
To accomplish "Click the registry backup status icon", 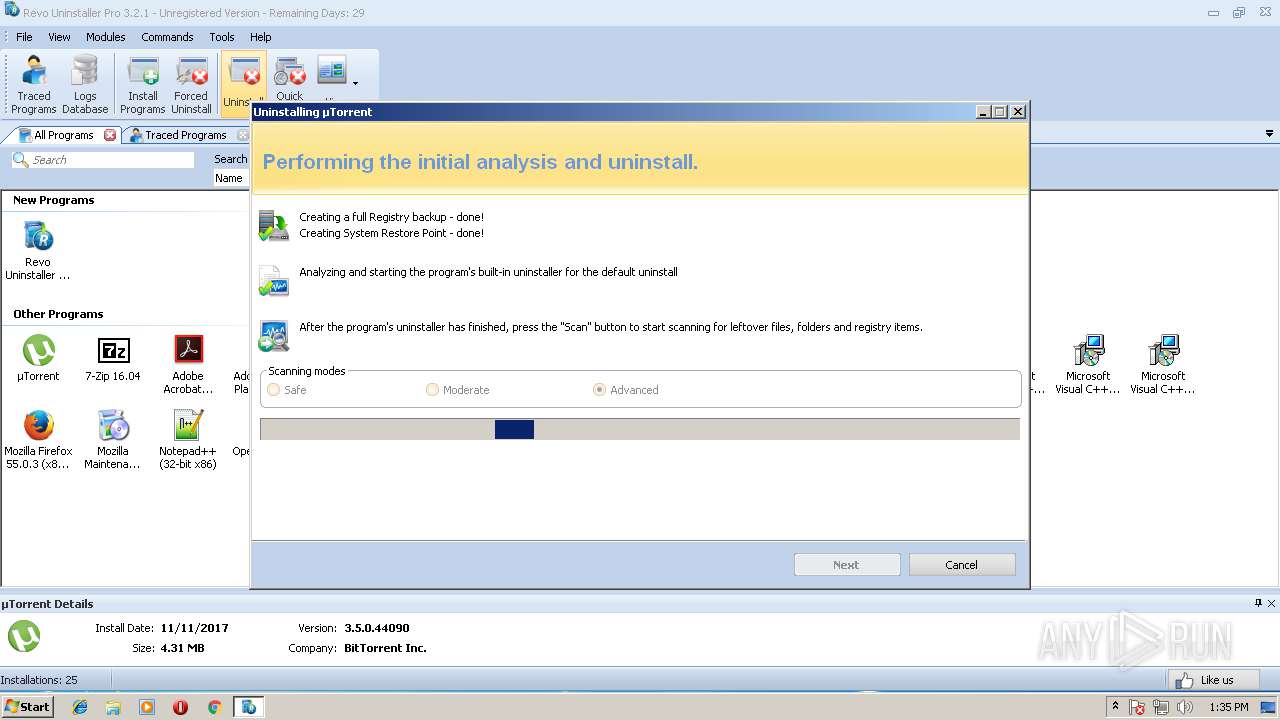I will [x=273, y=225].
